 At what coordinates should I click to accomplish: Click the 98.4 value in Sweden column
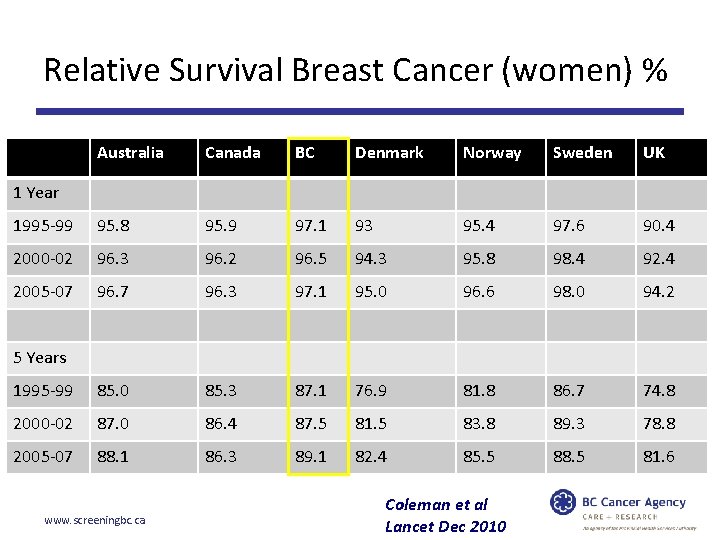(573, 258)
